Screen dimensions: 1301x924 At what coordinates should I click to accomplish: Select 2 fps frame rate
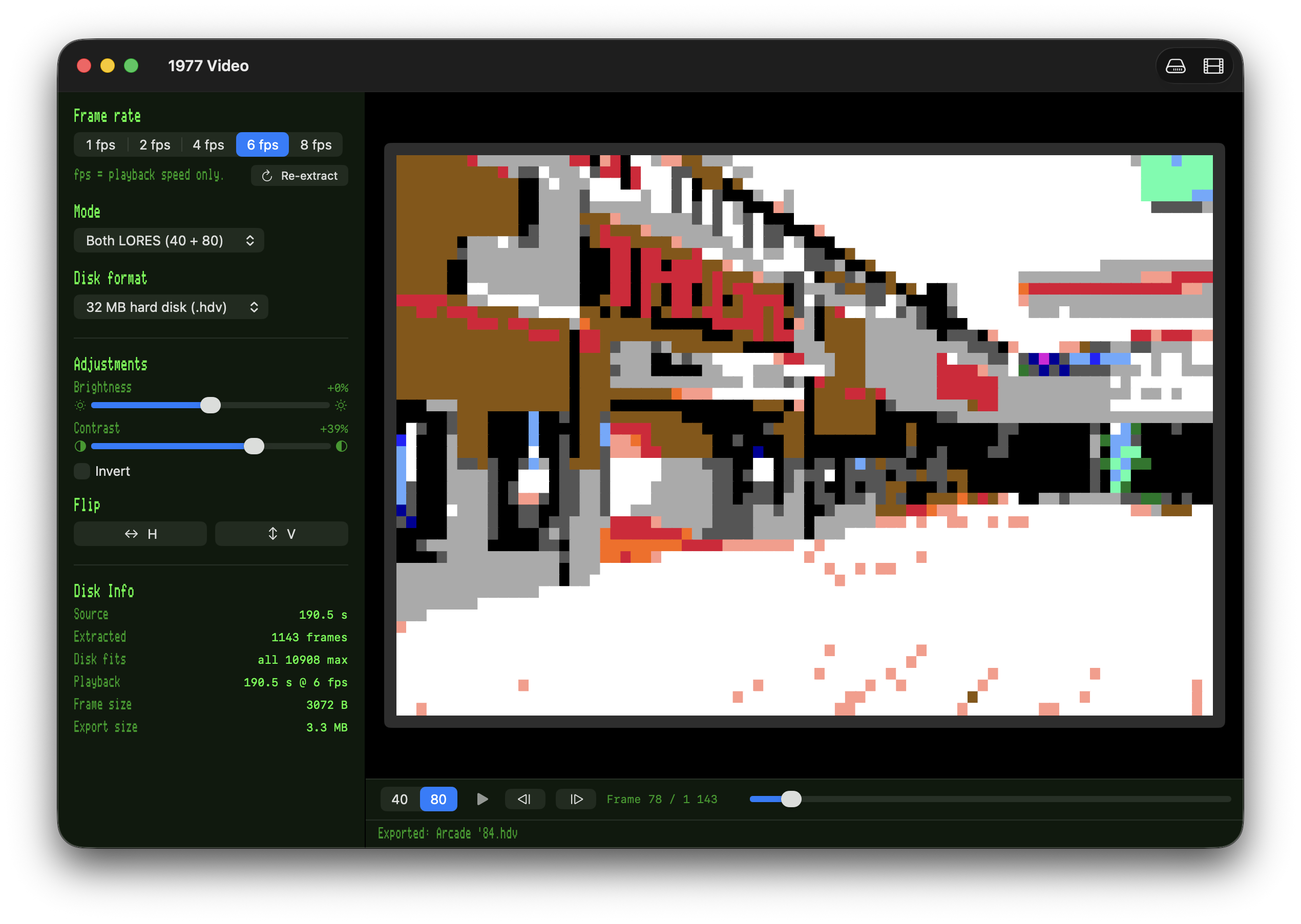[x=155, y=144]
